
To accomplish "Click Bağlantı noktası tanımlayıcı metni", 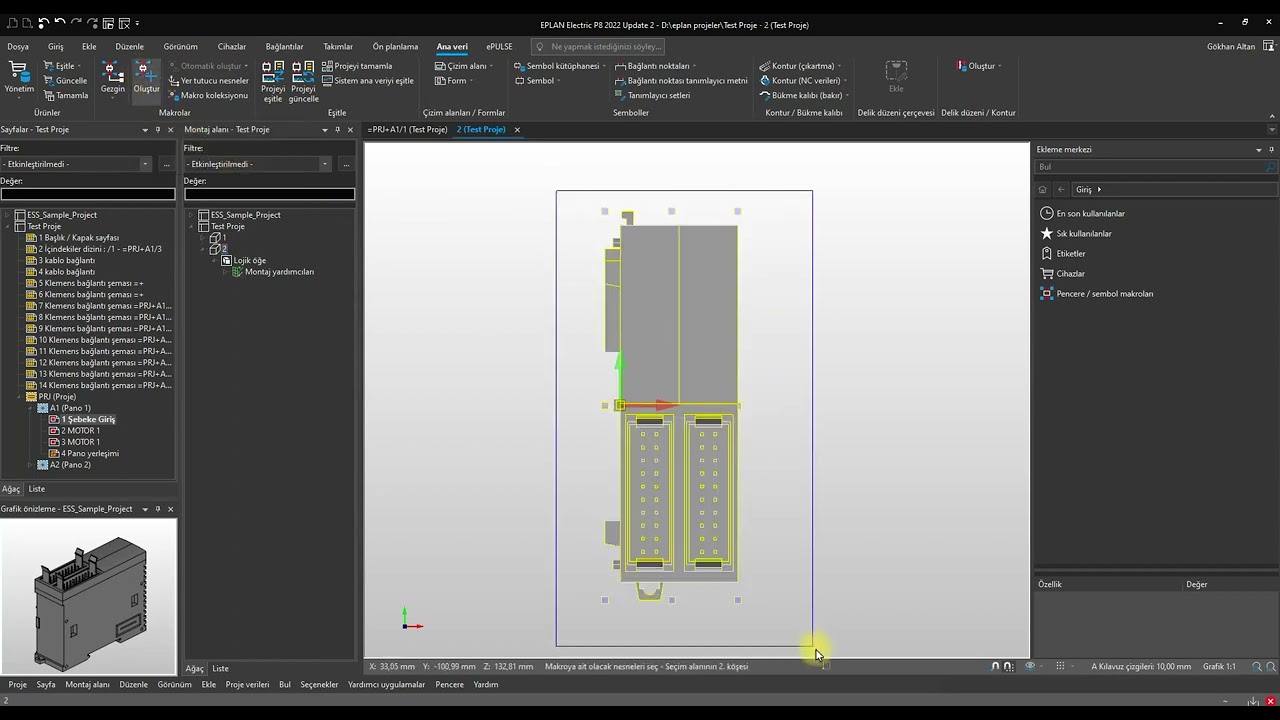I will tap(680, 81).
